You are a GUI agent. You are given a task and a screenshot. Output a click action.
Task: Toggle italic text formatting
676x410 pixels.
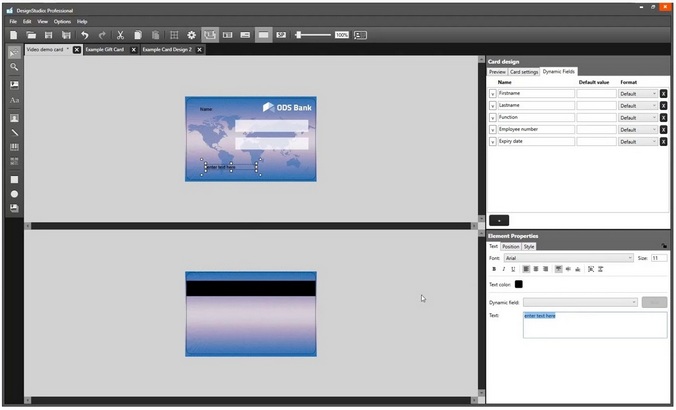[503, 269]
